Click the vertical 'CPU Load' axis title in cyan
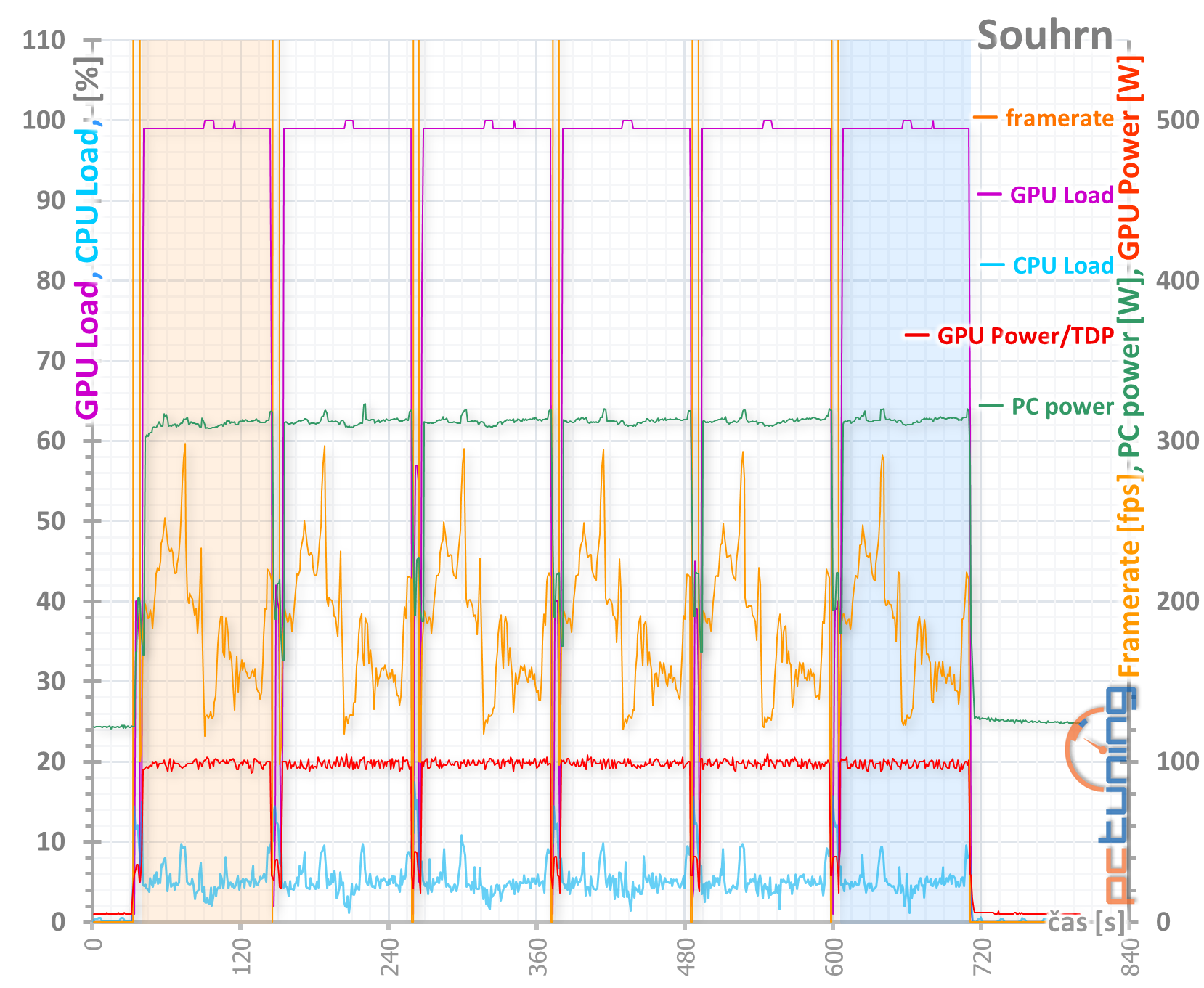The height and width of the screenshot is (988, 1204). pyautogui.click(x=87, y=195)
